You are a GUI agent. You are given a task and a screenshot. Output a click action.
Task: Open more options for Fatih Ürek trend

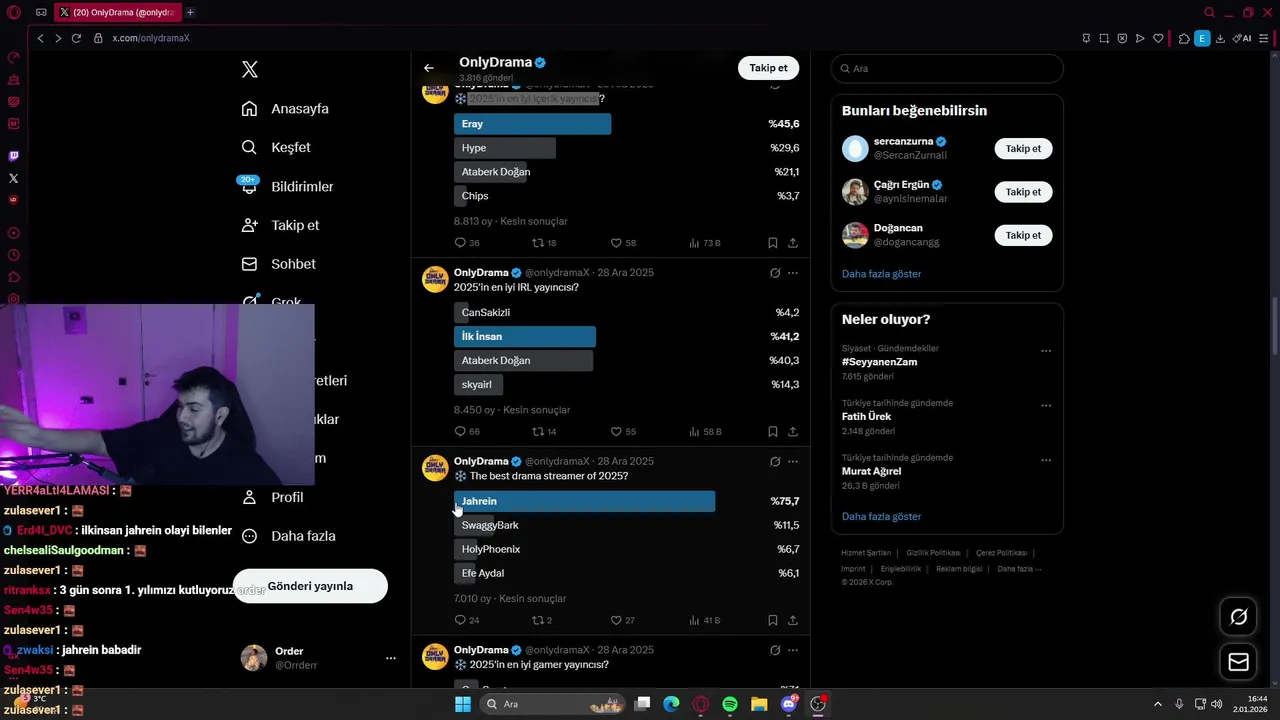[x=1046, y=405]
